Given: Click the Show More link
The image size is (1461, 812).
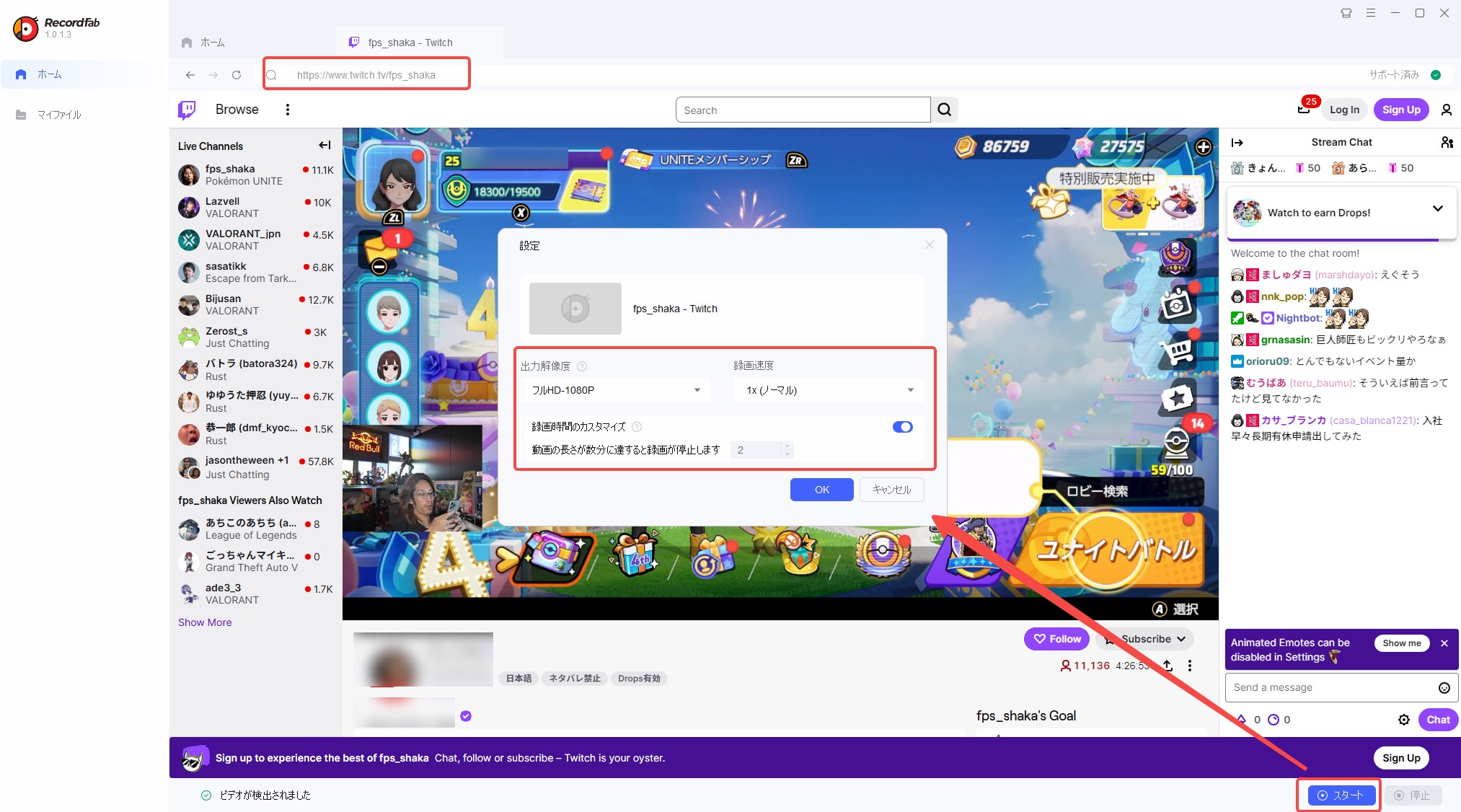Looking at the screenshot, I should pyautogui.click(x=205, y=622).
